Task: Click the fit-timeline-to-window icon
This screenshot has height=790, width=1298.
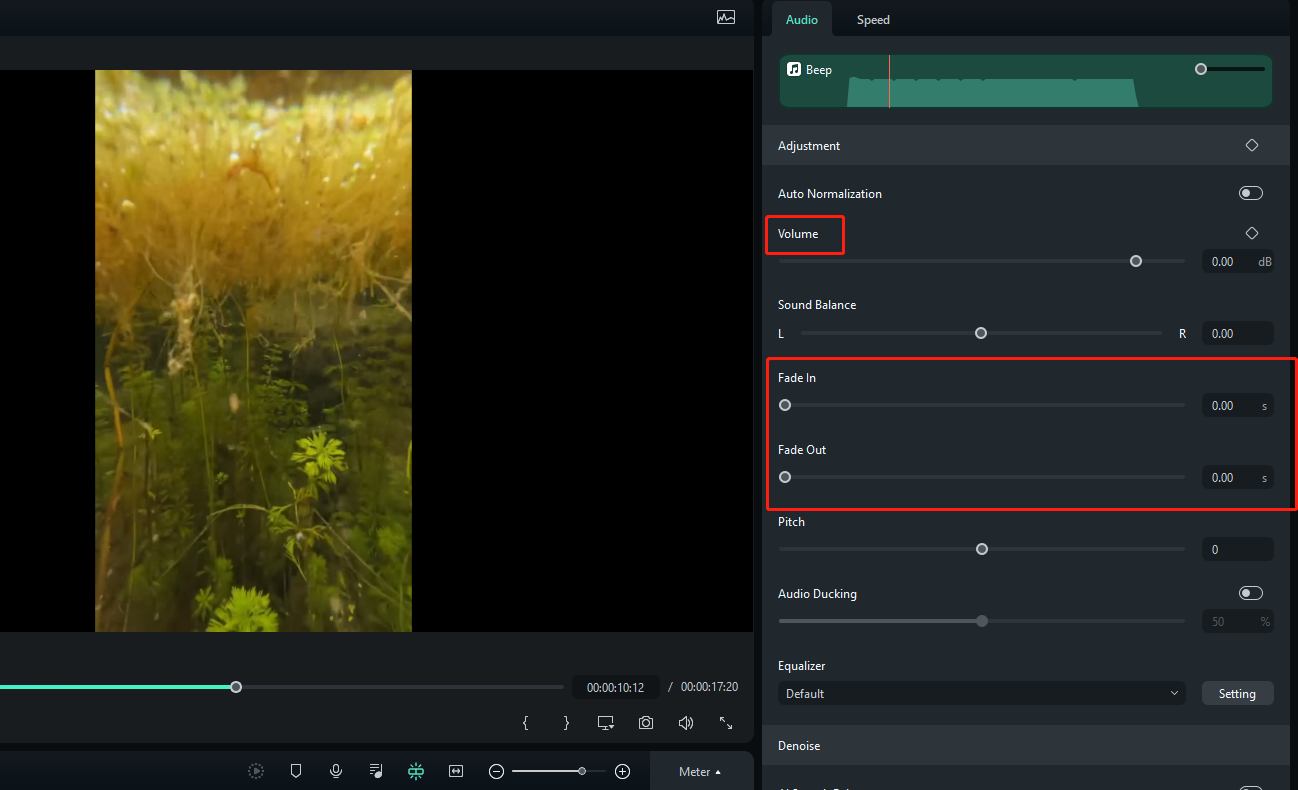Action: [456, 770]
